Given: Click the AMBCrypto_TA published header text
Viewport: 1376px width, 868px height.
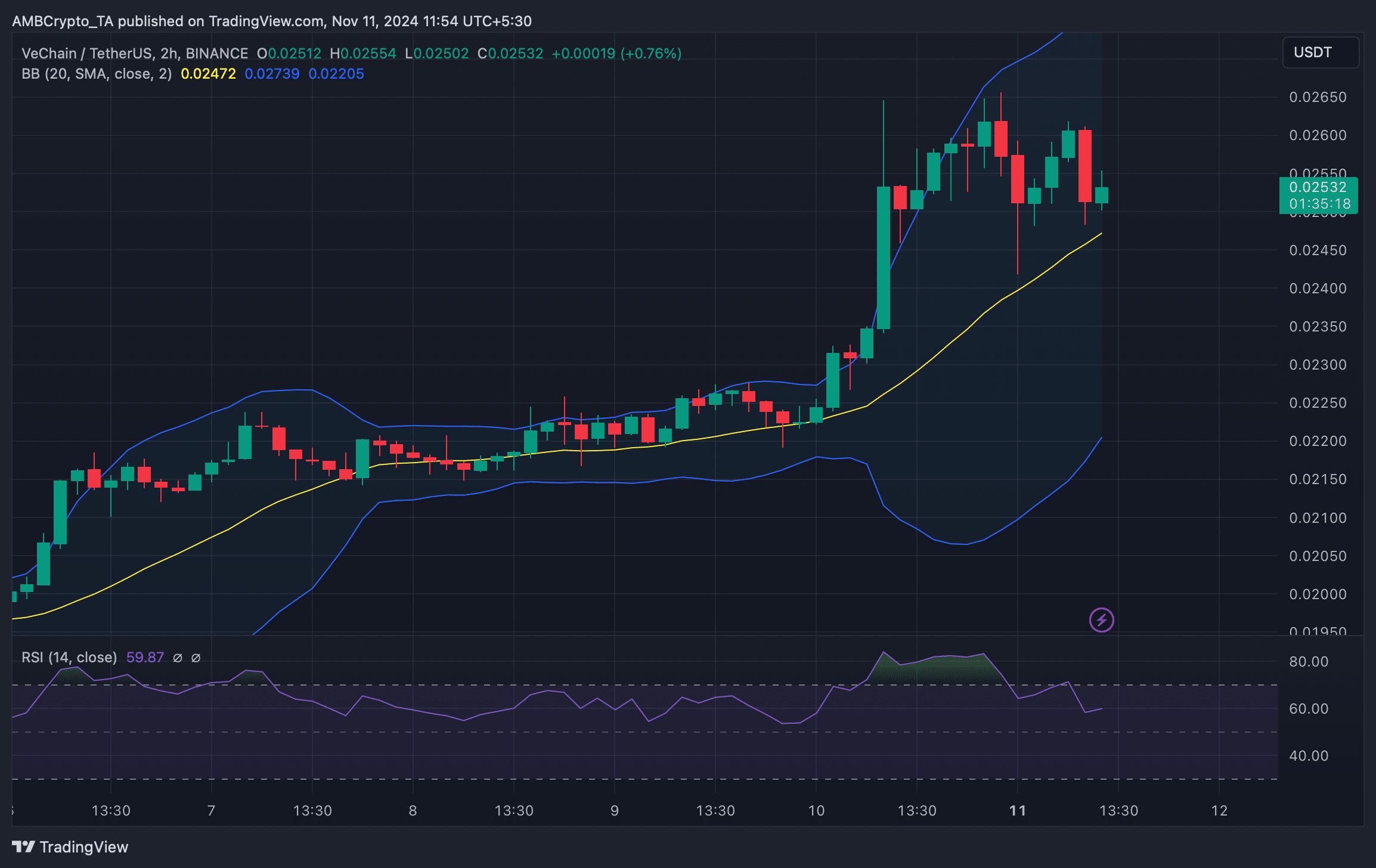Looking at the screenshot, I should pyautogui.click(x=272, y=21).
